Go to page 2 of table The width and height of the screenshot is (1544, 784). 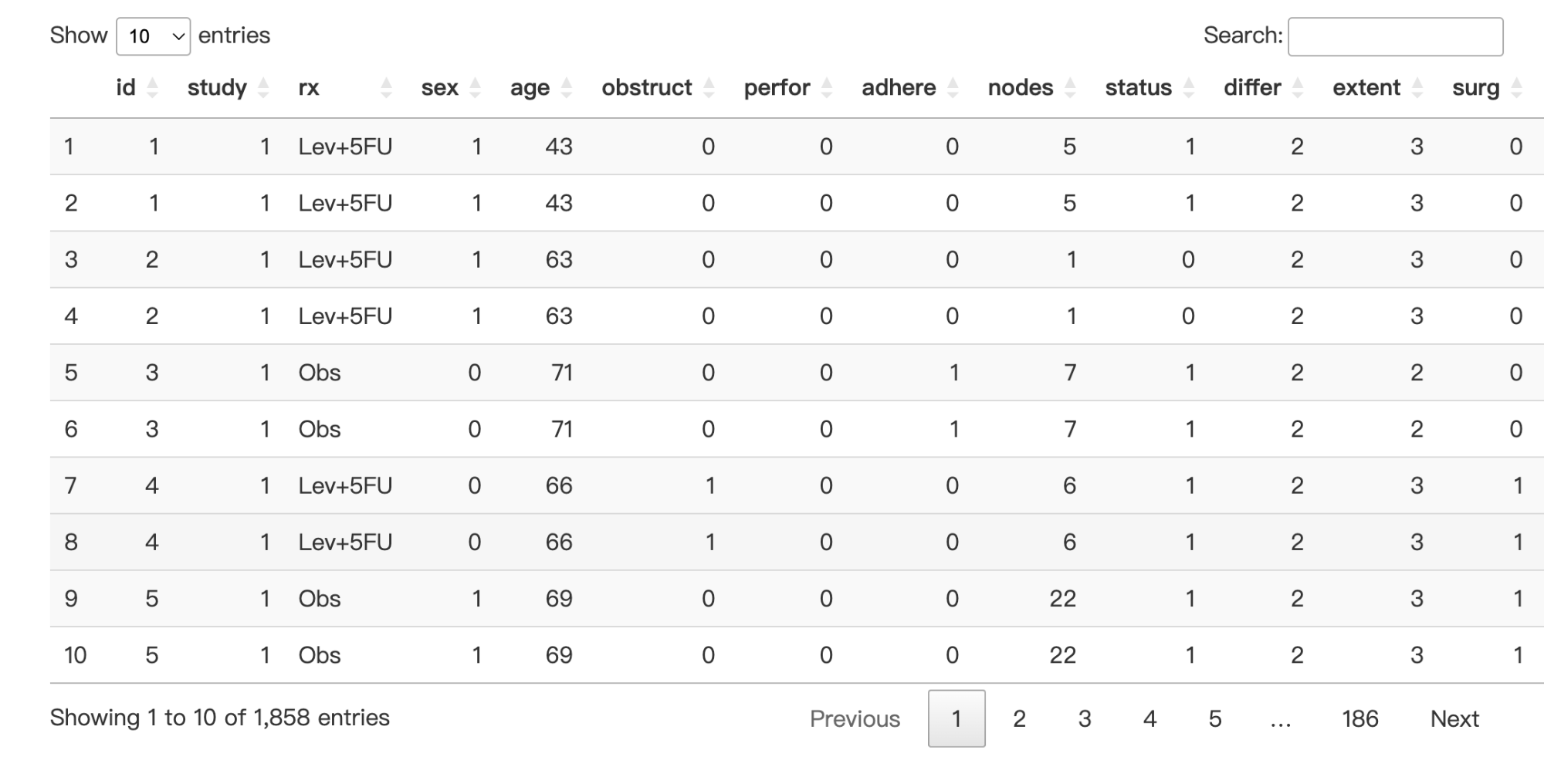tap(1019, 718)
